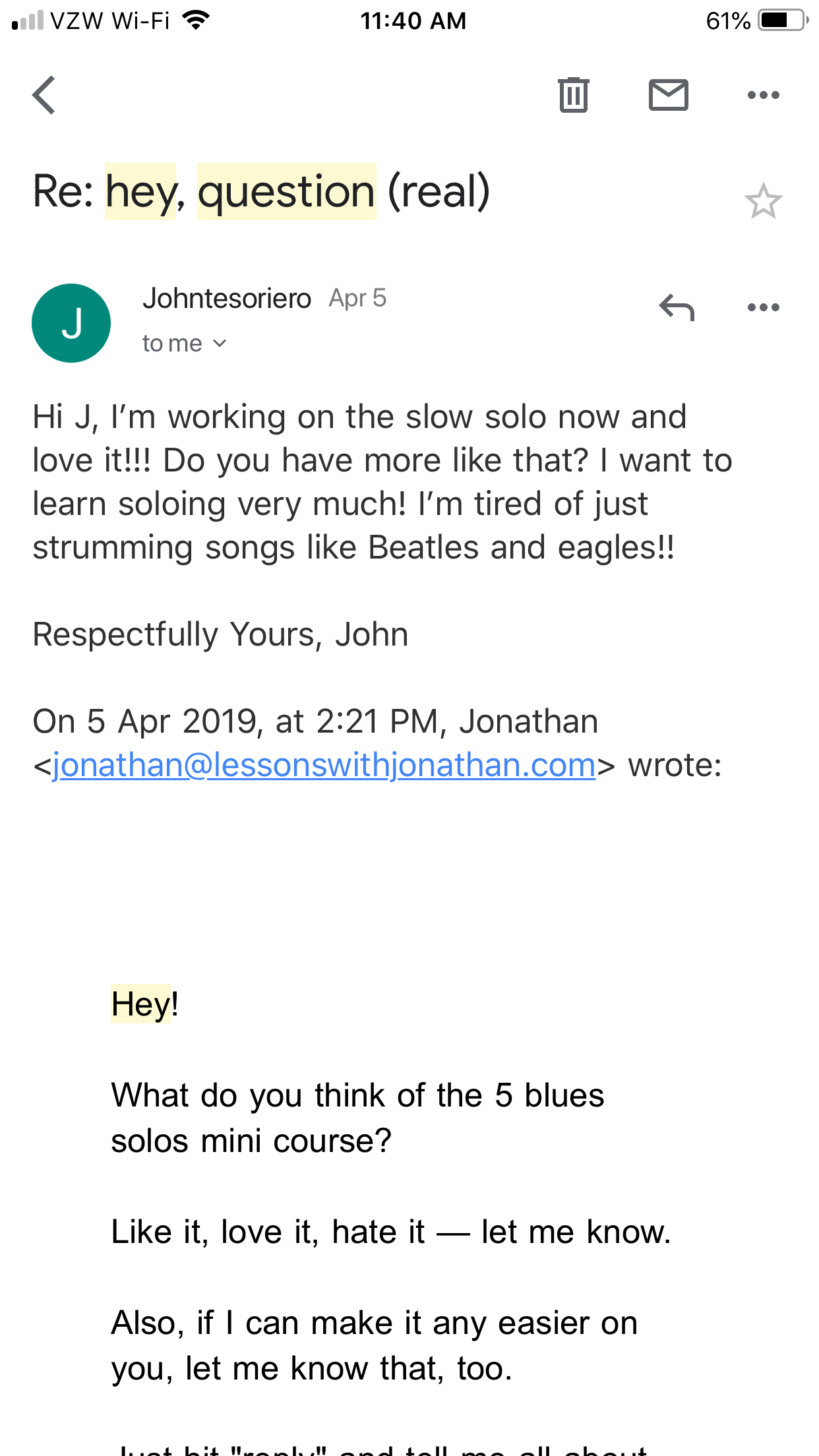Reply using the arrow beside Johntesoriero's message

[677, 307]
